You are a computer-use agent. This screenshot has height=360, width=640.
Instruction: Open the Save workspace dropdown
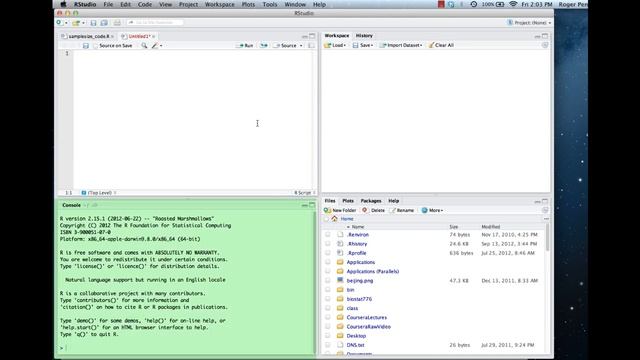pyautogui.click(x=363, y=45)
